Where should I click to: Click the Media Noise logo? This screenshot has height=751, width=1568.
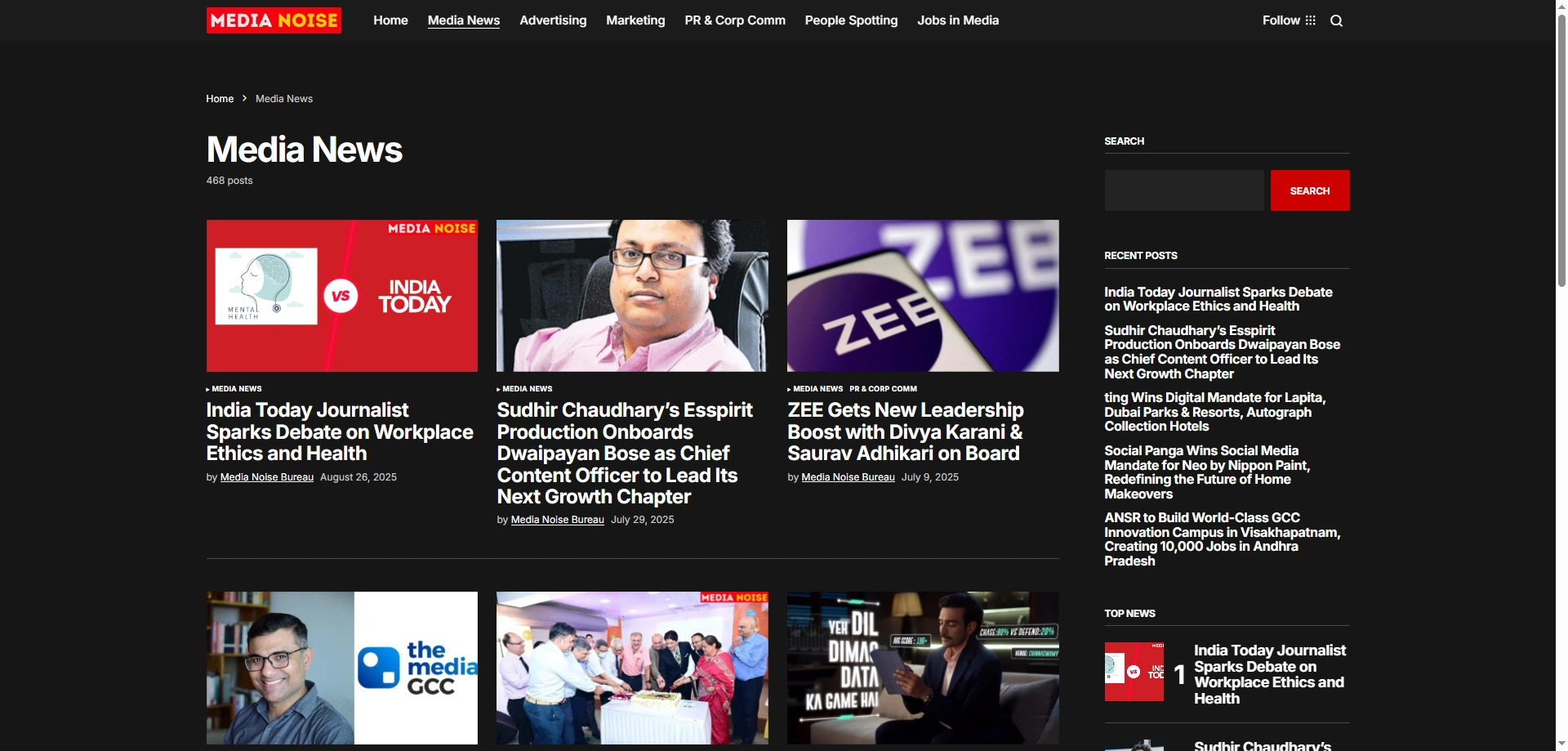(274, 20)
